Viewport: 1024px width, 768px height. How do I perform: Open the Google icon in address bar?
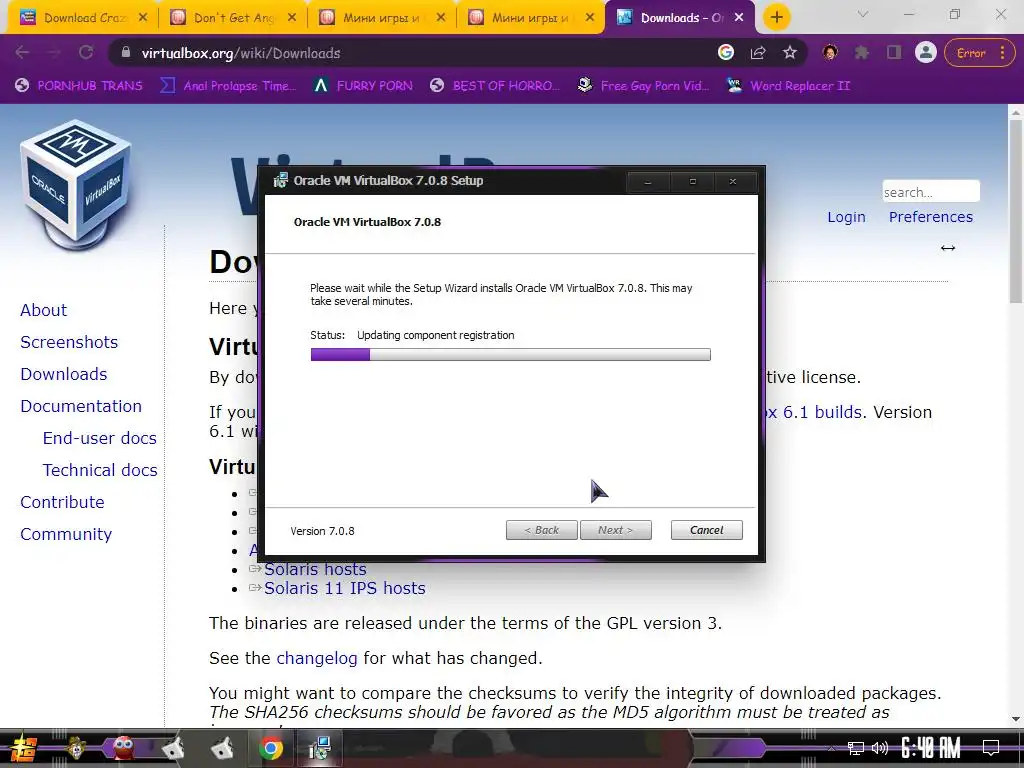point(726,52)
